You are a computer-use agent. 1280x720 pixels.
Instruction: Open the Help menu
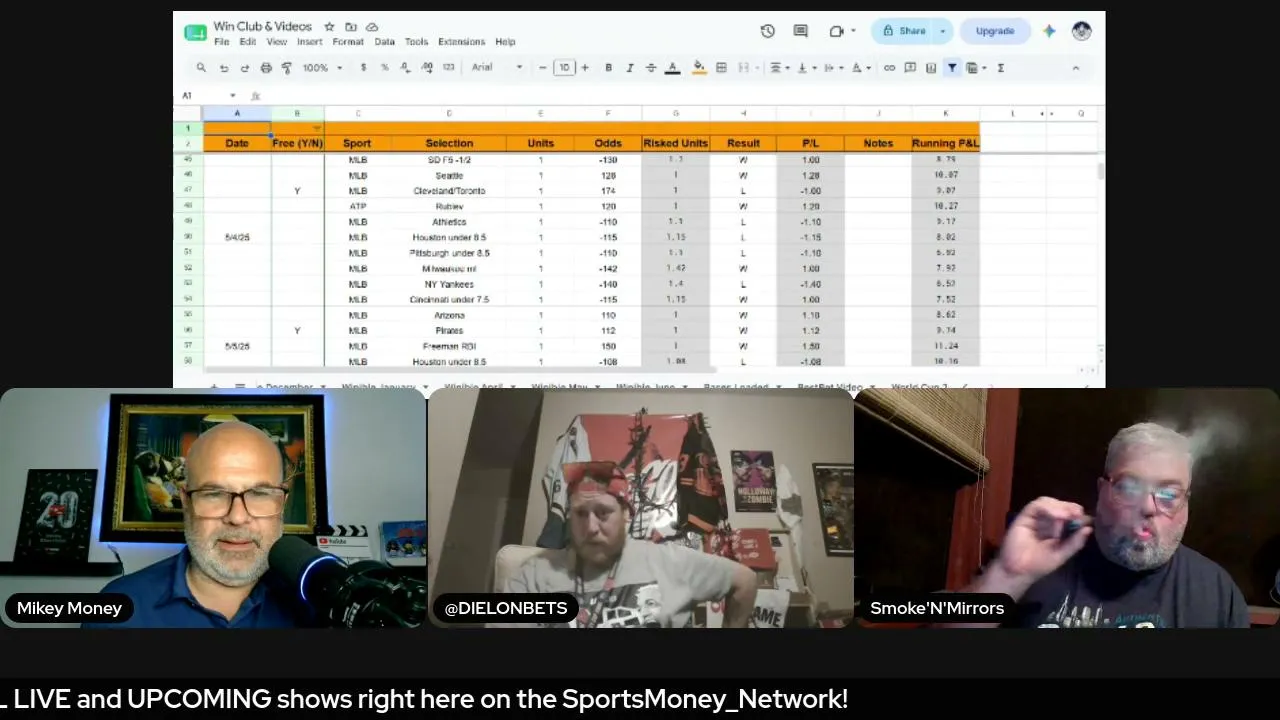click(x=505, y=42)
